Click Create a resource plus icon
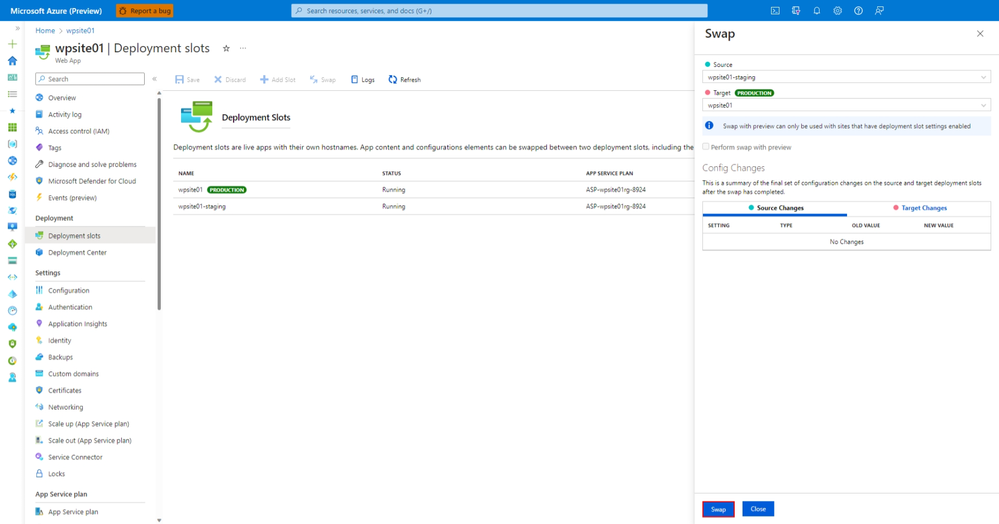The width and height of the screenshot is (999, 524). (12, 44)
